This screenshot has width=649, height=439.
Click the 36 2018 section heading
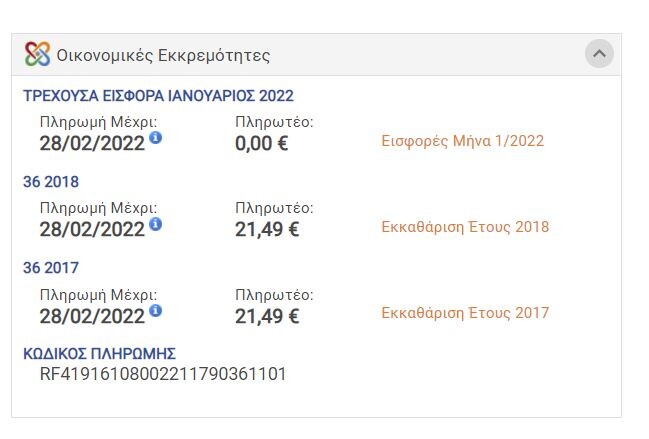(51, 182)
